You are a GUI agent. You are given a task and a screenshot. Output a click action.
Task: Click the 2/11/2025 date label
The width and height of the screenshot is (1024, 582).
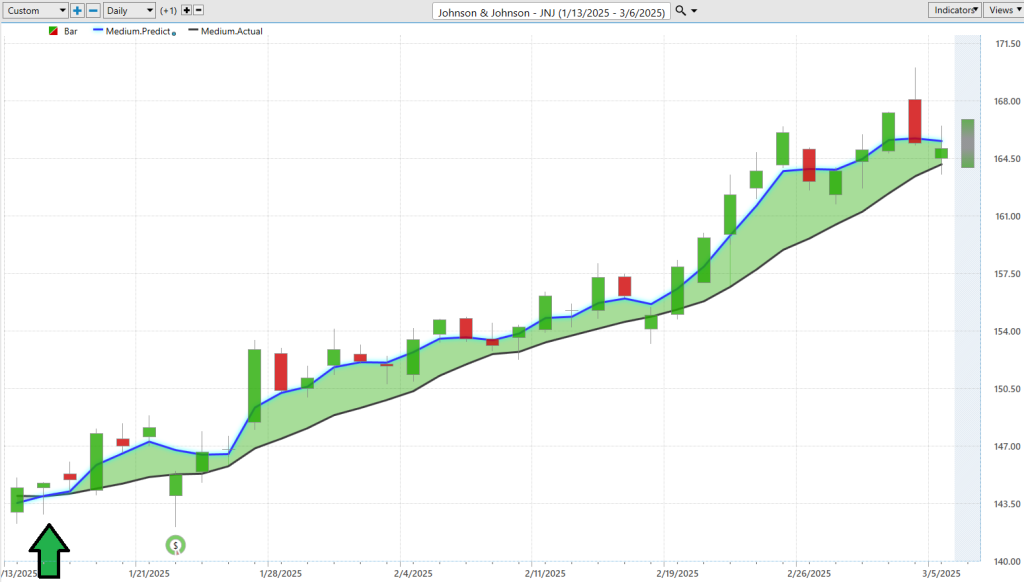pyautogui.click(x=545, y=574)
